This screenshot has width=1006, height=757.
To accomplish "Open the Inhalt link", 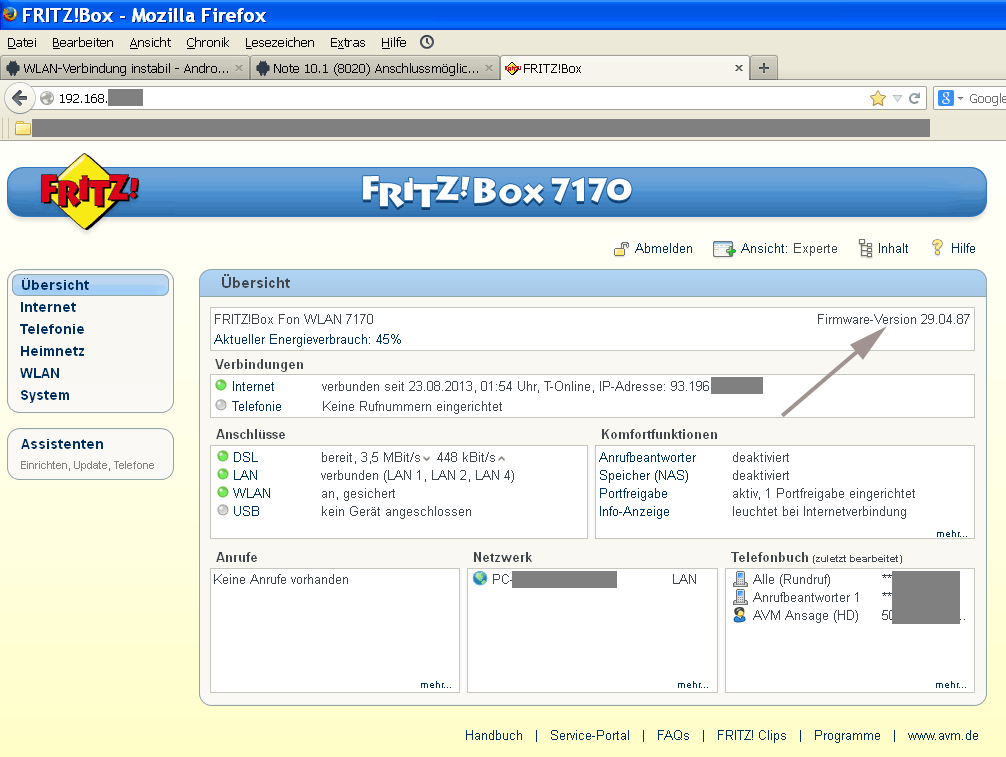I will (893, 249).
